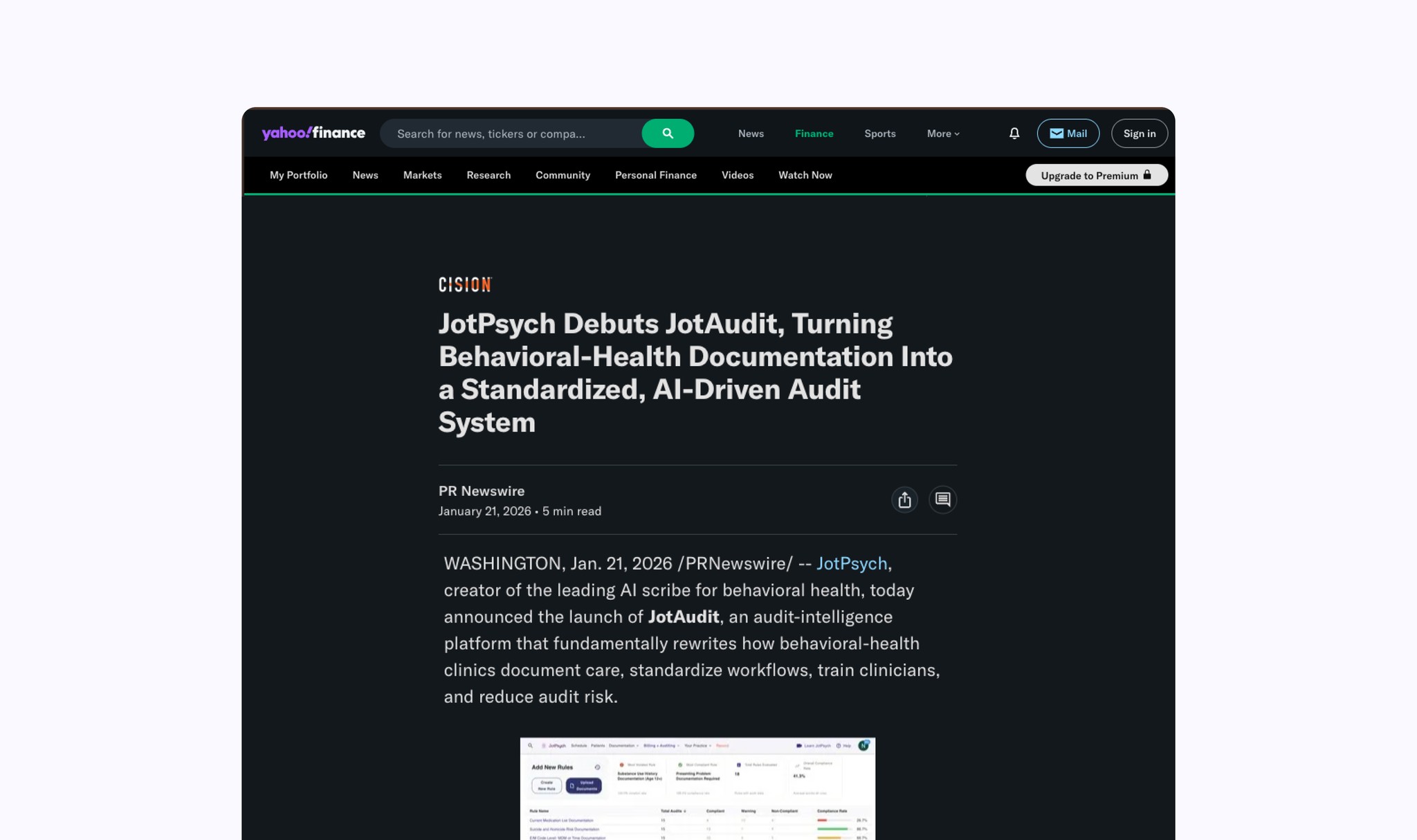
Task: Expand the Documentation menu in the JotPsych screenshot
Action: click(622, 746)
